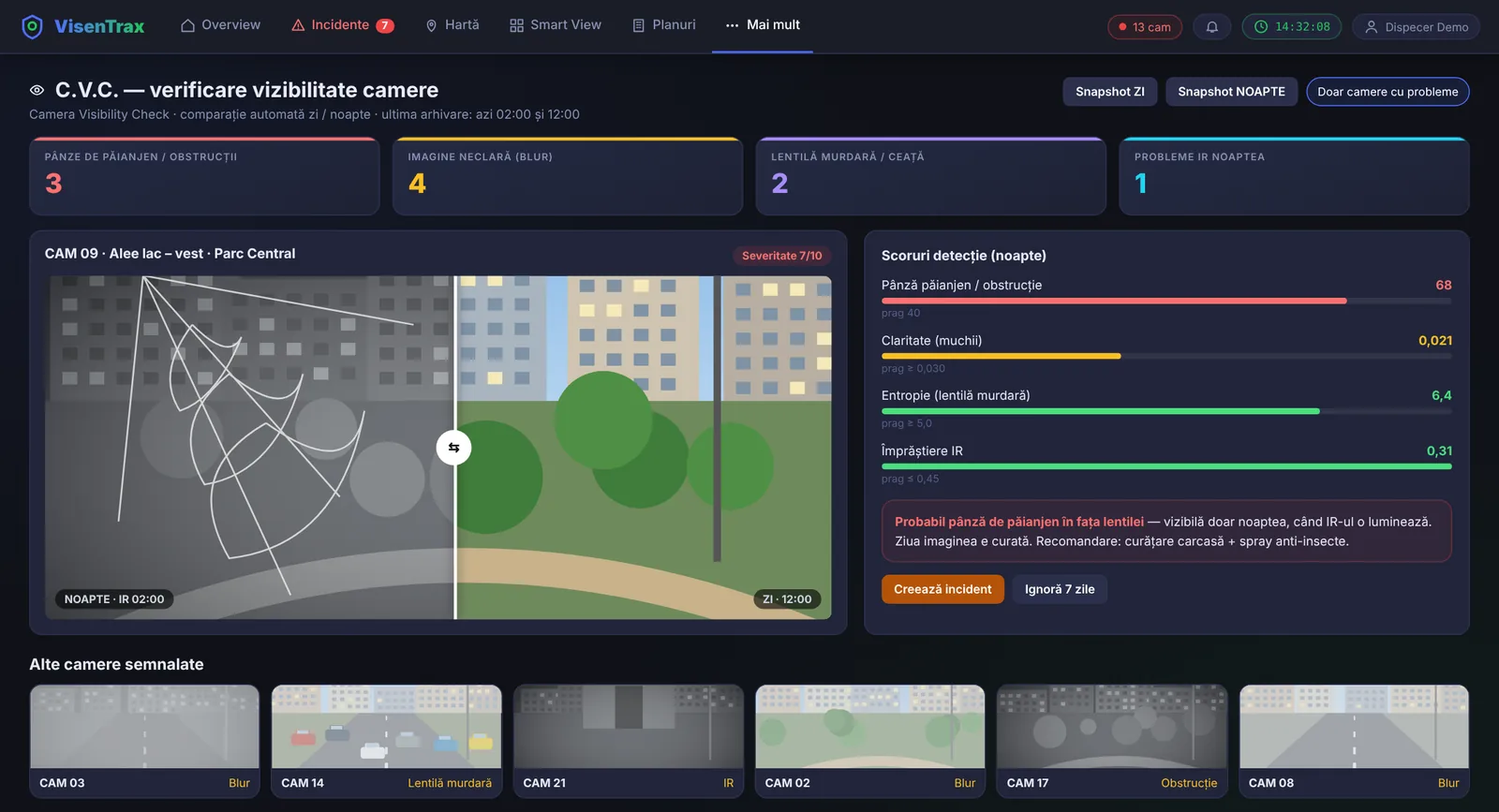Open CAM 21 IR thumbnail
The image size is (1499, 812).
click(628, 741)
